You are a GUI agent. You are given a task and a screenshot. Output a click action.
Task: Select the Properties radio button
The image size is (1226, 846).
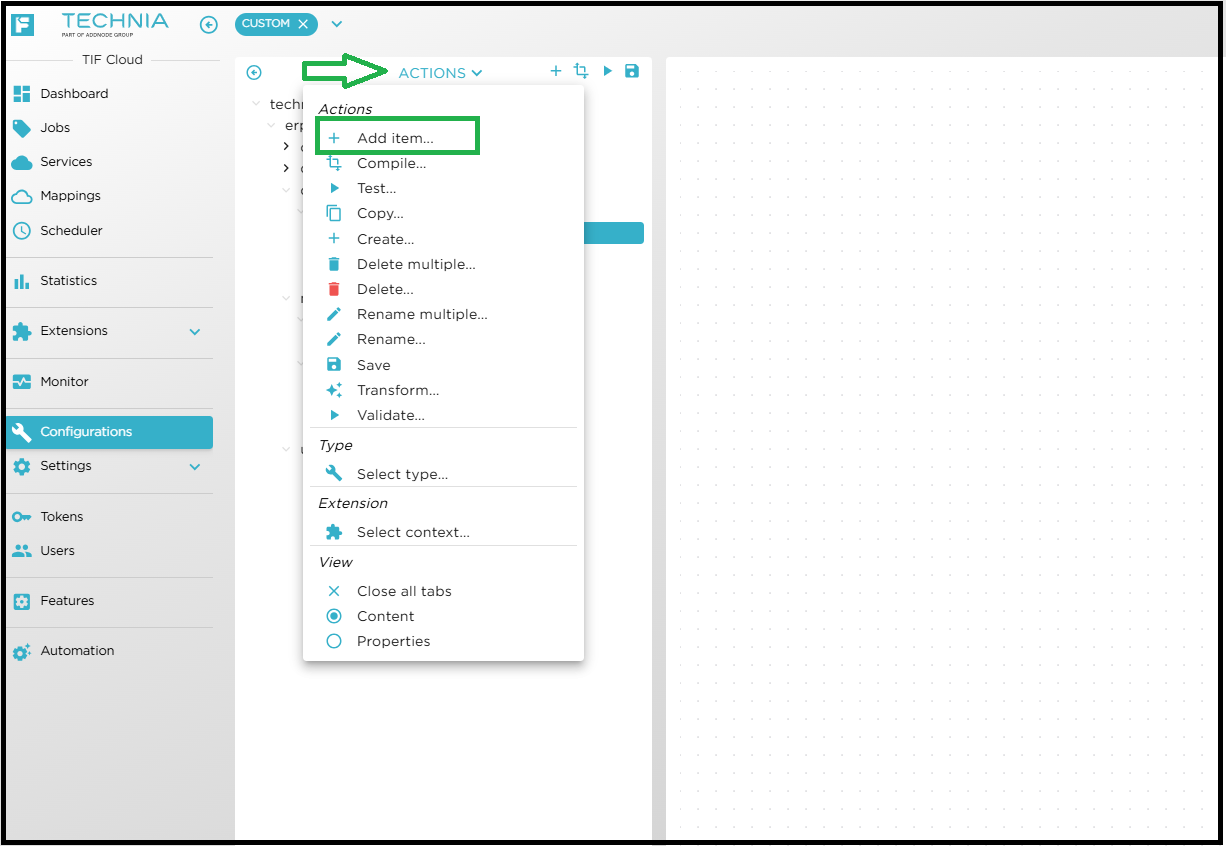point(334,641)
